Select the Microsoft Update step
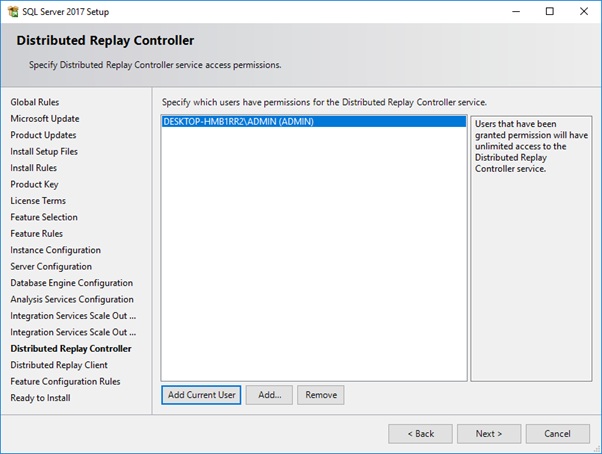 tap(45, 119)
